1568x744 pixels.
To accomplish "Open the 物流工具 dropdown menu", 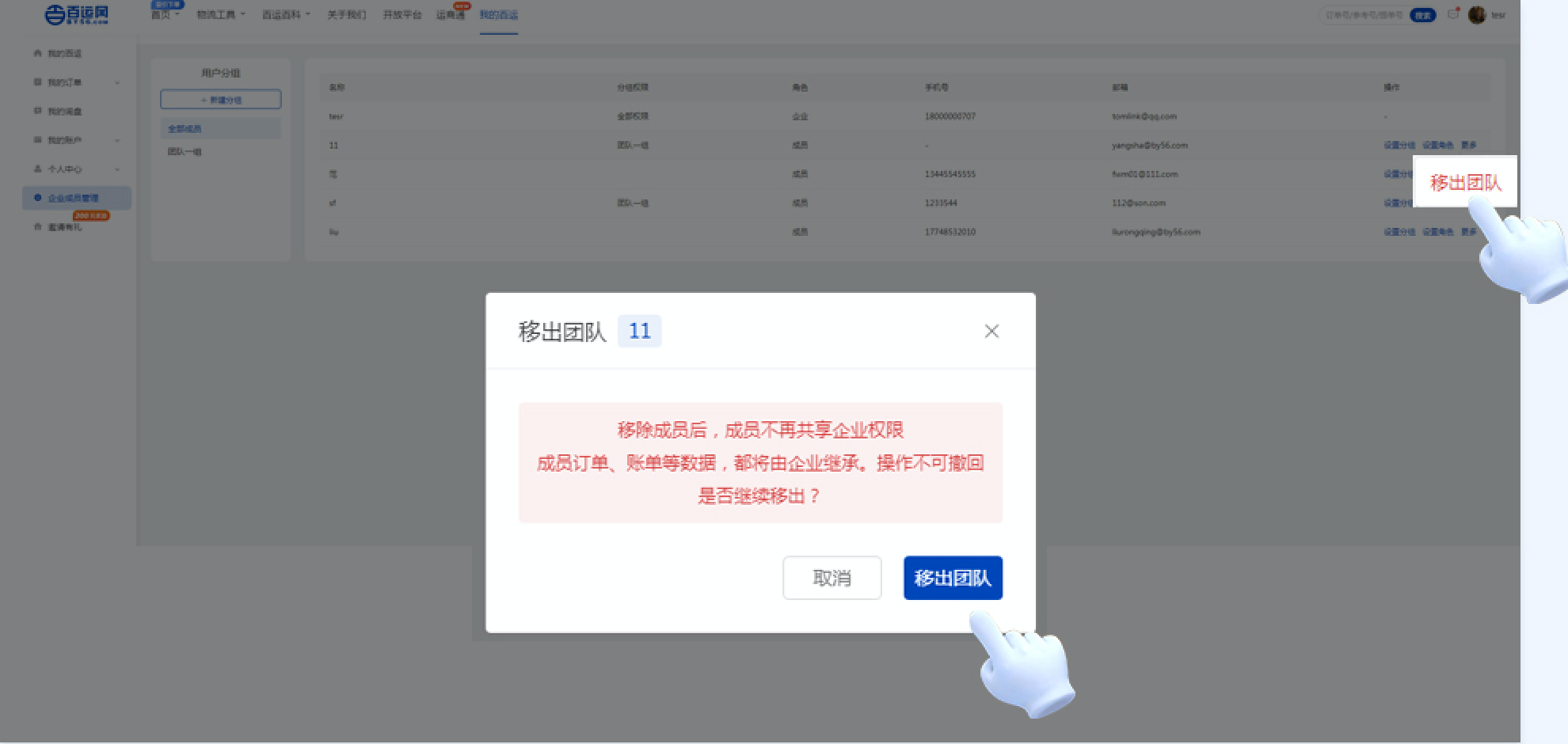I will (x=219, y=14).
